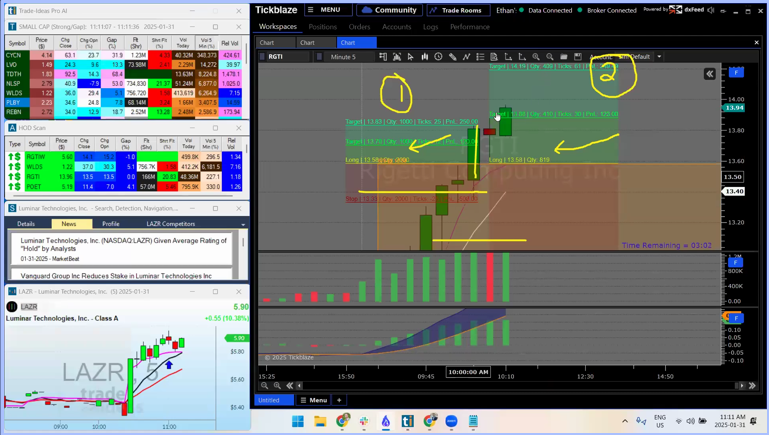Collapse the side panel with double-chevron icon
Image resolution: width=769 pixels, height=435 pixels.
[710, 74]
